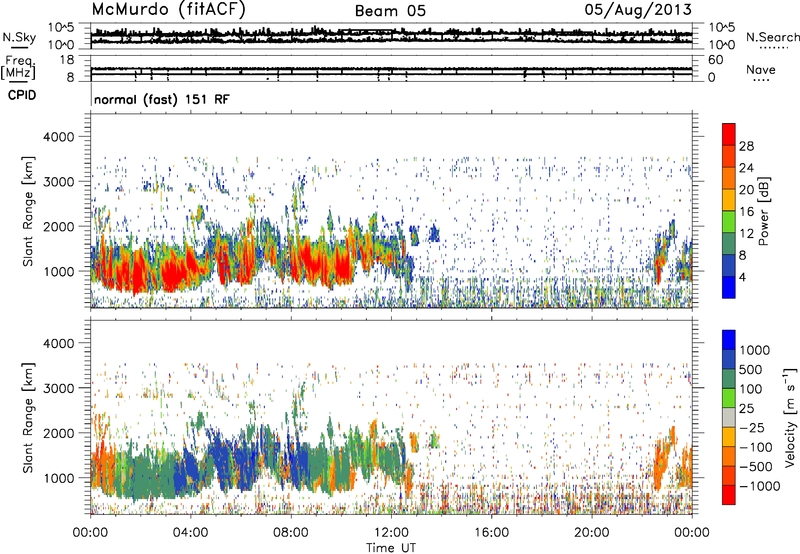Click the 05/Aug/2013 date label
800x554 pixels.
[638, 10]
